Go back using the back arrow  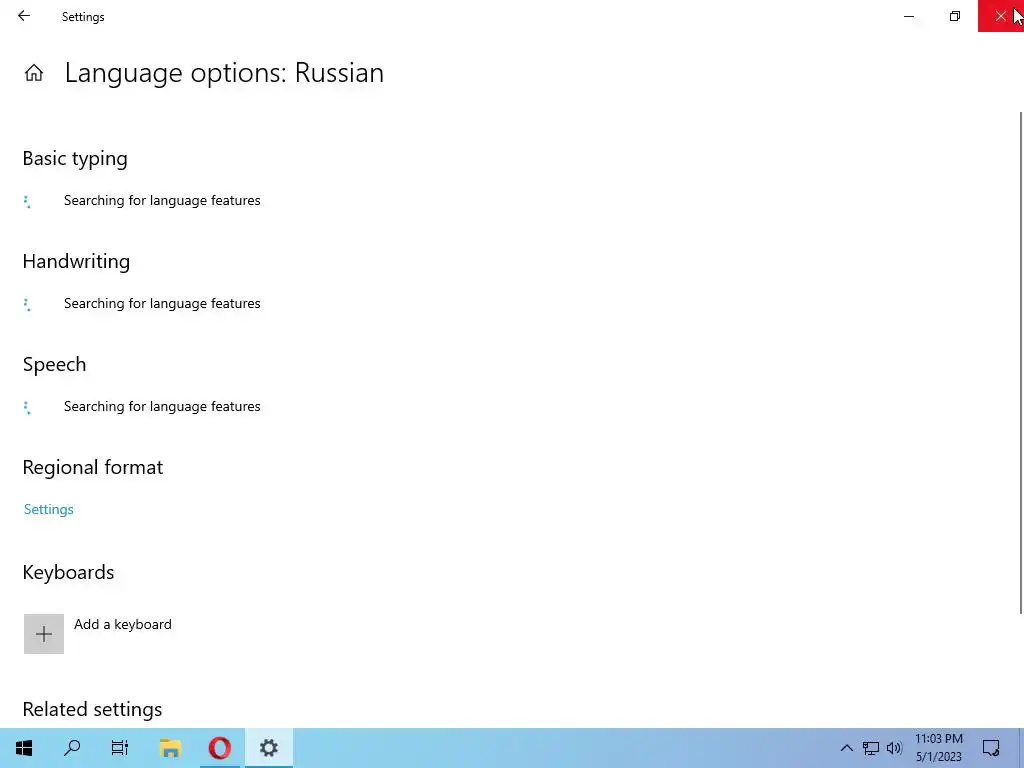click(x=24, y=16)
